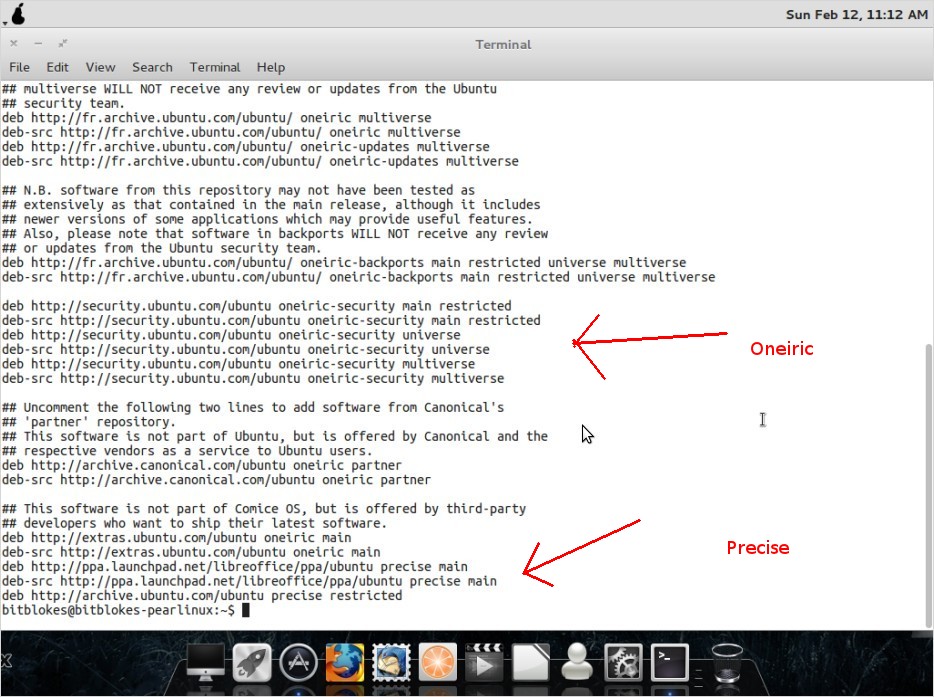Click 'deb http://security.ubuntu.com/ubuntu oneiric-security universe' line

(x=231, y=335)
